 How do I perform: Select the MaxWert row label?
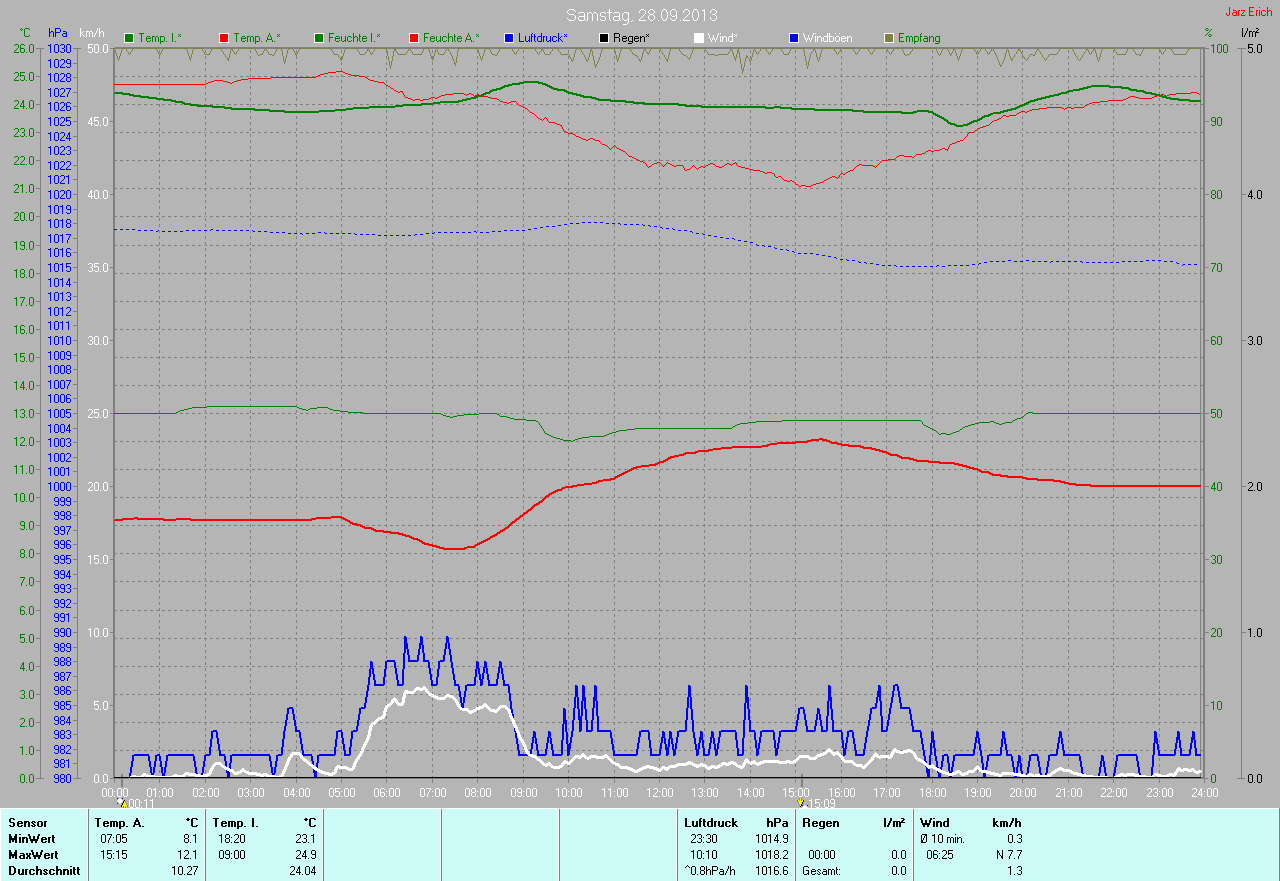(33, 855)
